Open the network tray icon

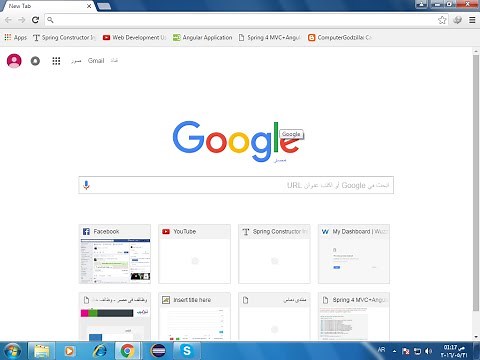coord(417,351)
